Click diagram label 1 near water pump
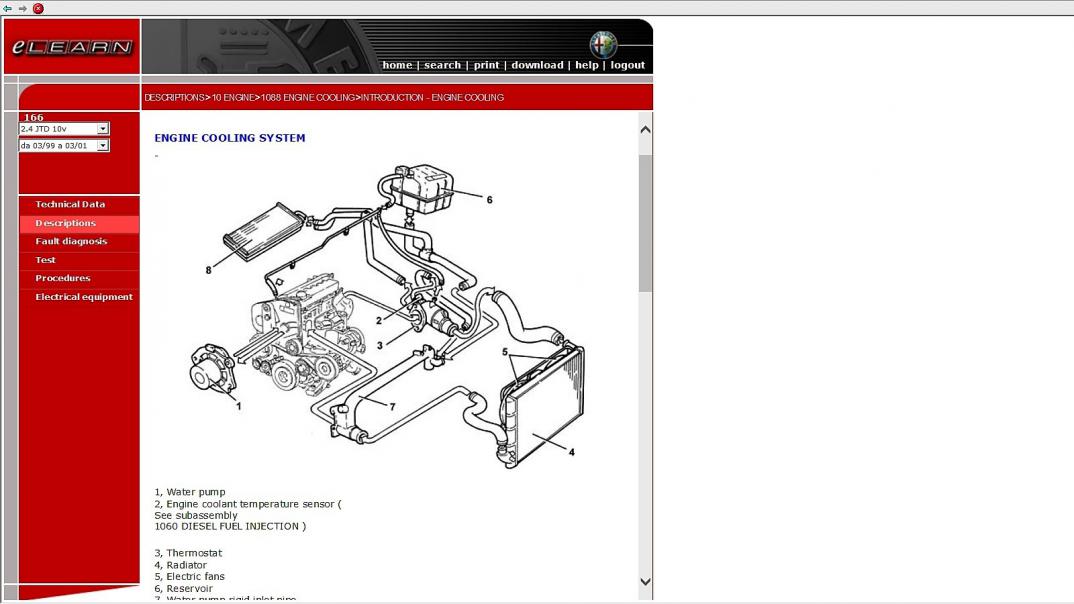 tap(238, 406)
